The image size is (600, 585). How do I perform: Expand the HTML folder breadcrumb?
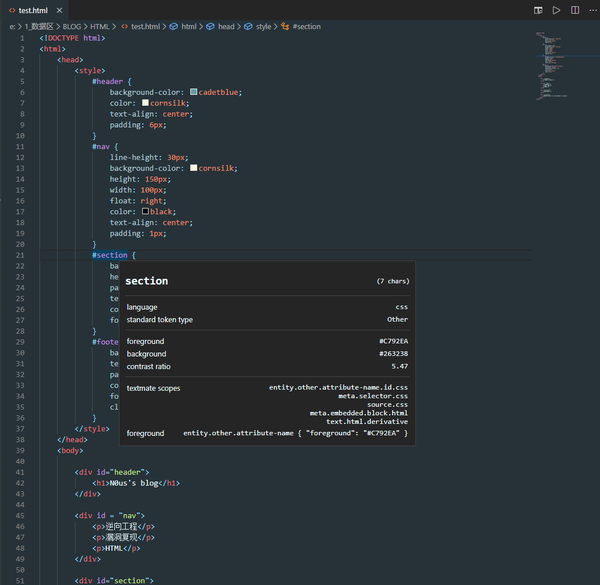tap(100, 26)
